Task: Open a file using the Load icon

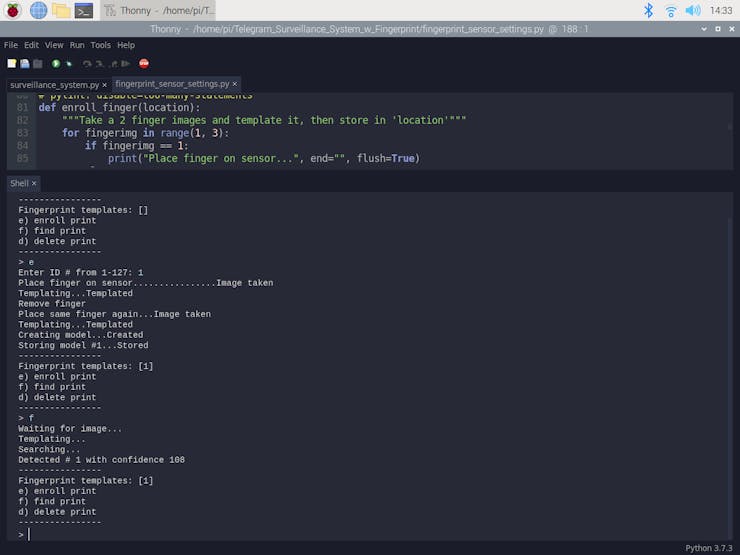Action: [25, 63]
